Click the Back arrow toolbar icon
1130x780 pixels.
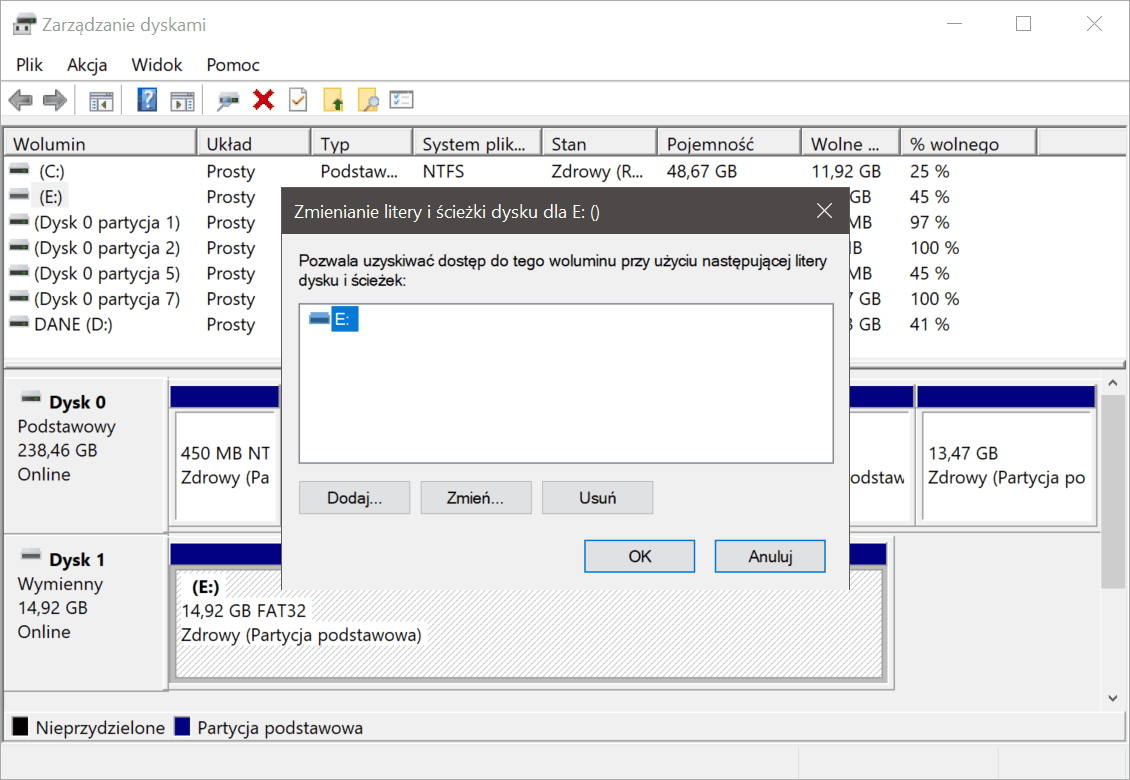click(x=20, y=100)
